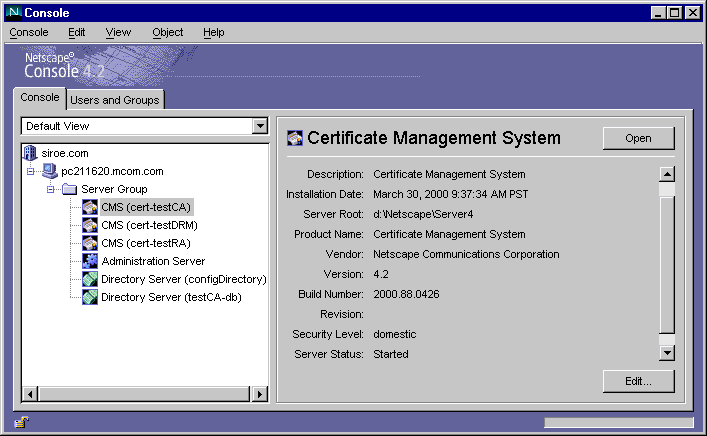707x436 pixels.
Task: Click the Directory Server (testCA-db) icon
Action: 90,297
